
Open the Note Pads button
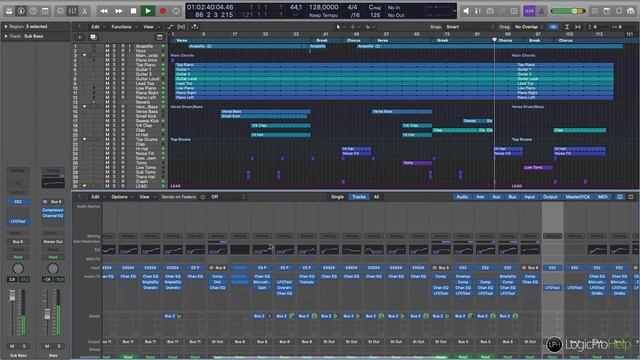click(x=607, y=11)
